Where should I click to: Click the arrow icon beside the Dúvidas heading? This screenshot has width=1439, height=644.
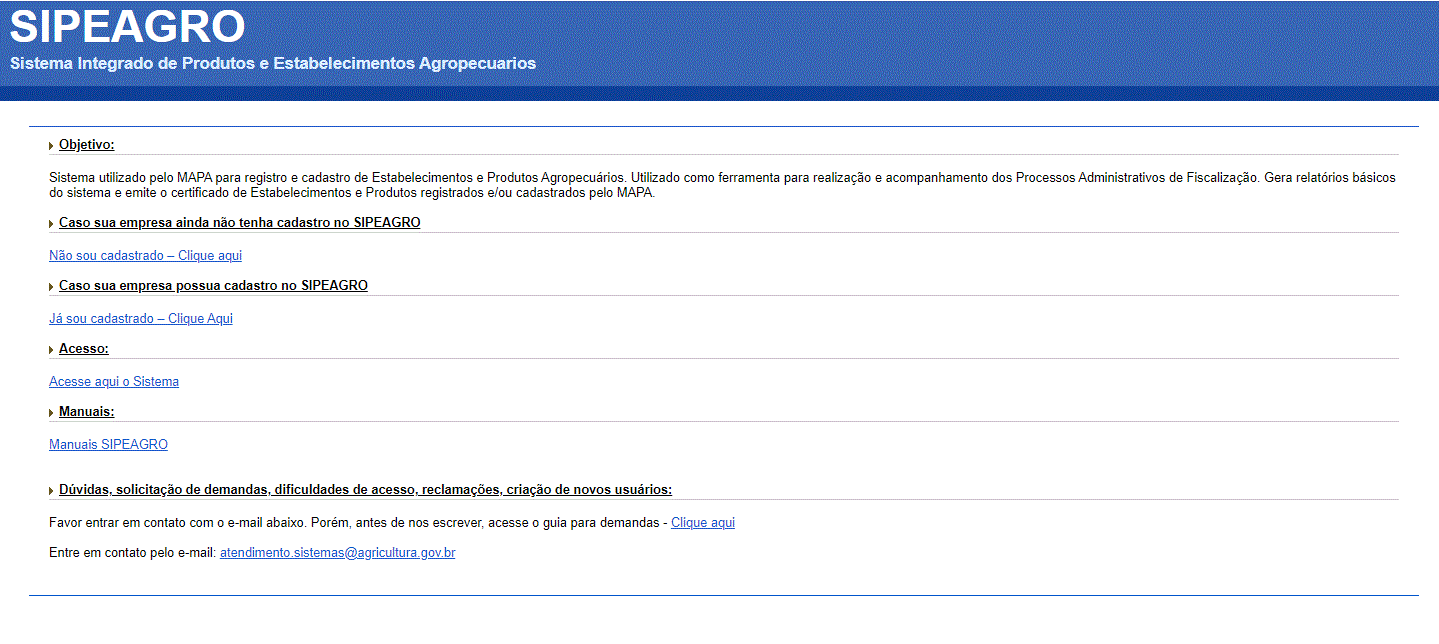point(51,491)
